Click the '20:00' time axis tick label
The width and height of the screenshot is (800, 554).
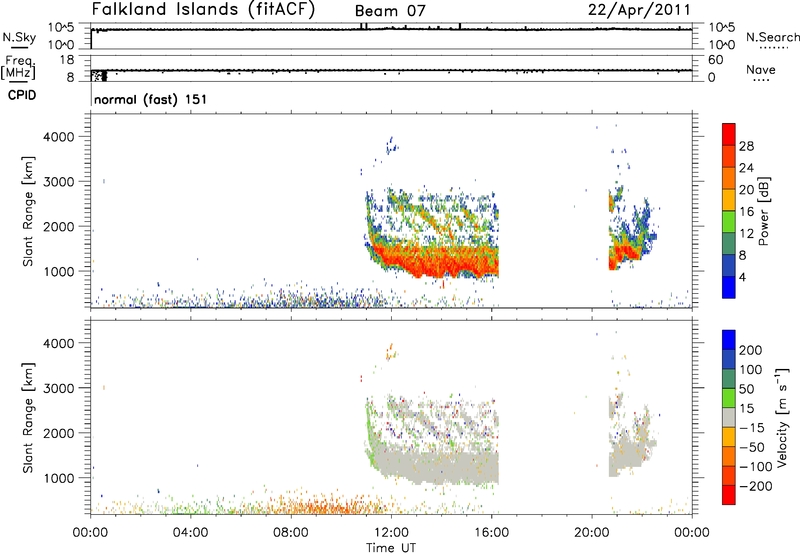pyautogui.click(x=591, y=533)
